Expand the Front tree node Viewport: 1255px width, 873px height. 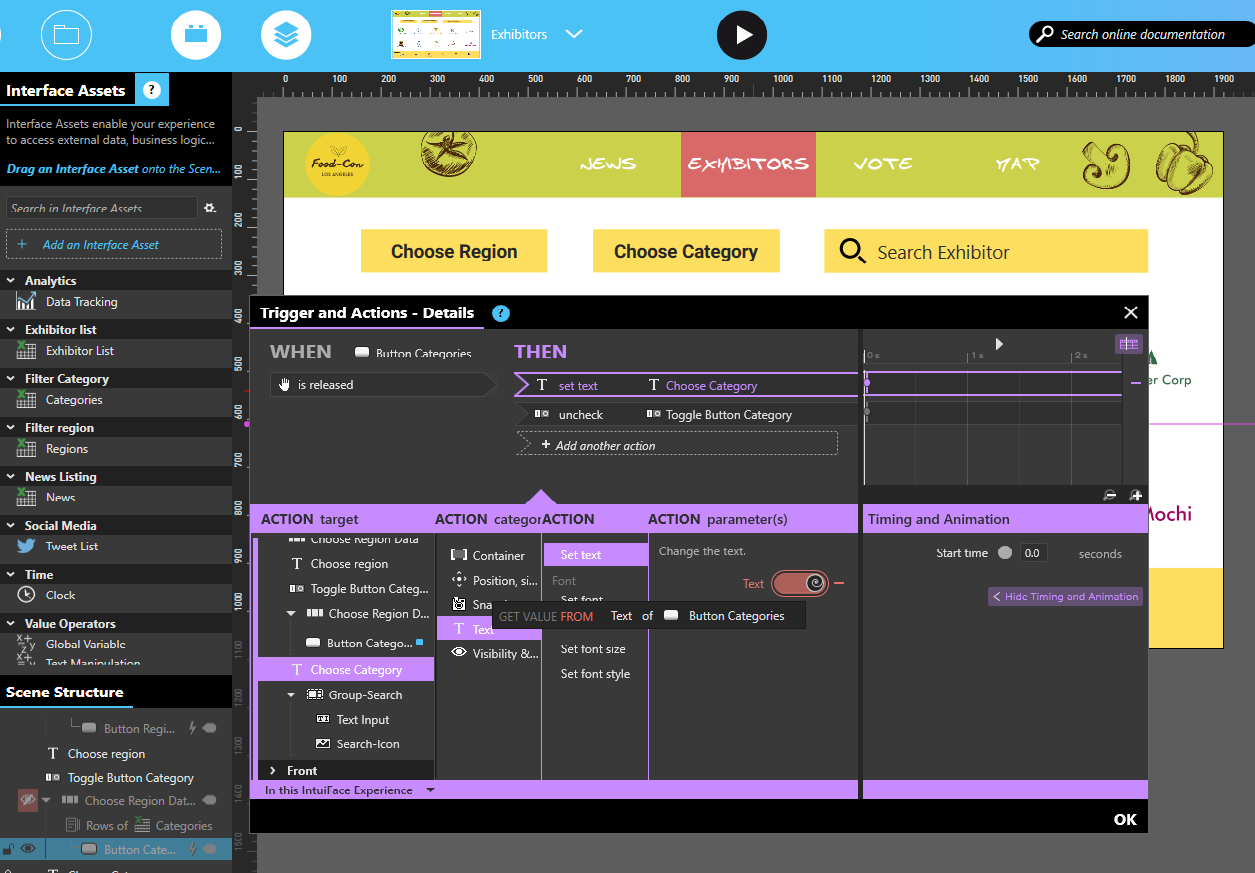pos(272,771)
